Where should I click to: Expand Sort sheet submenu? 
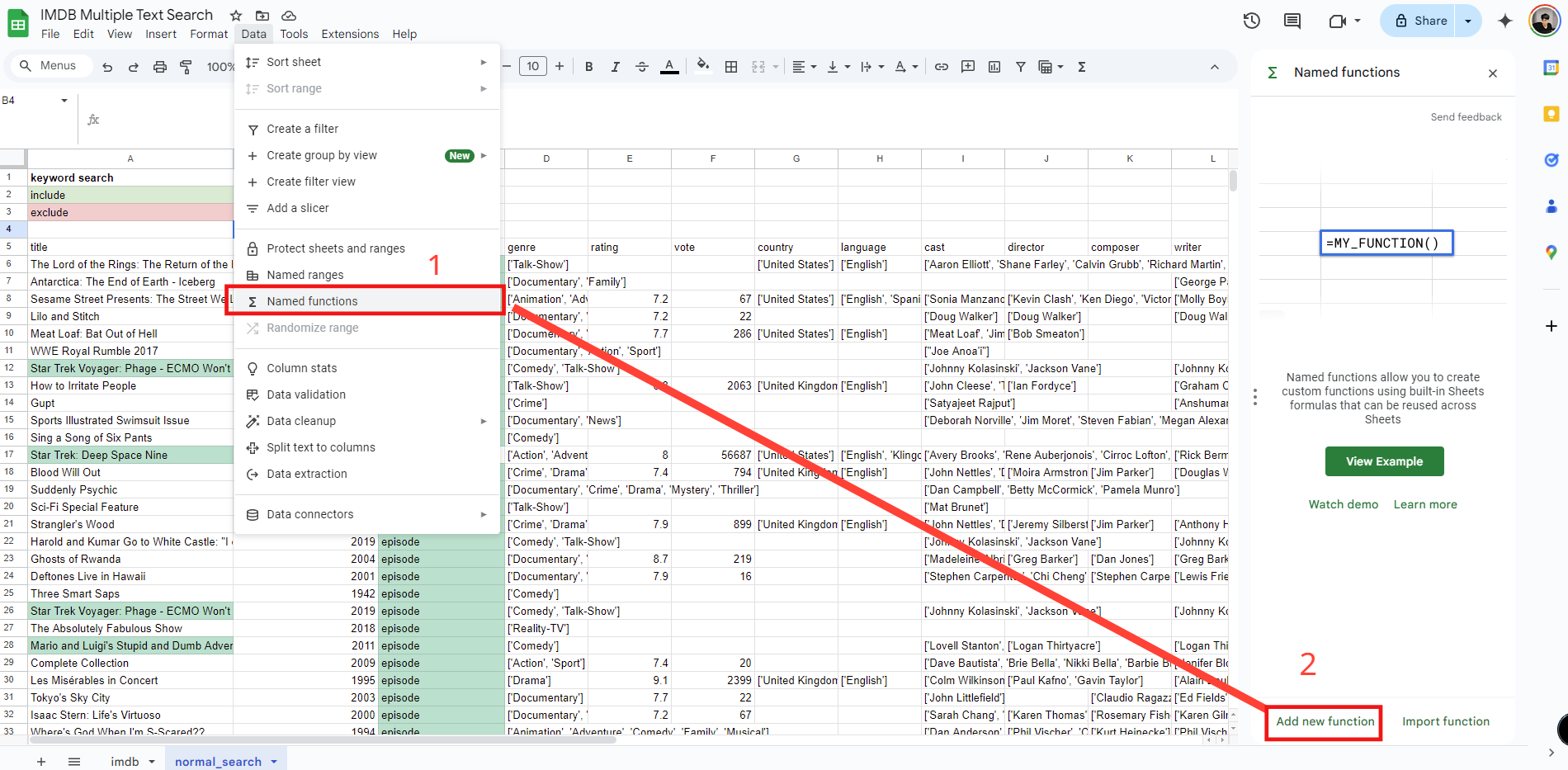367,62
